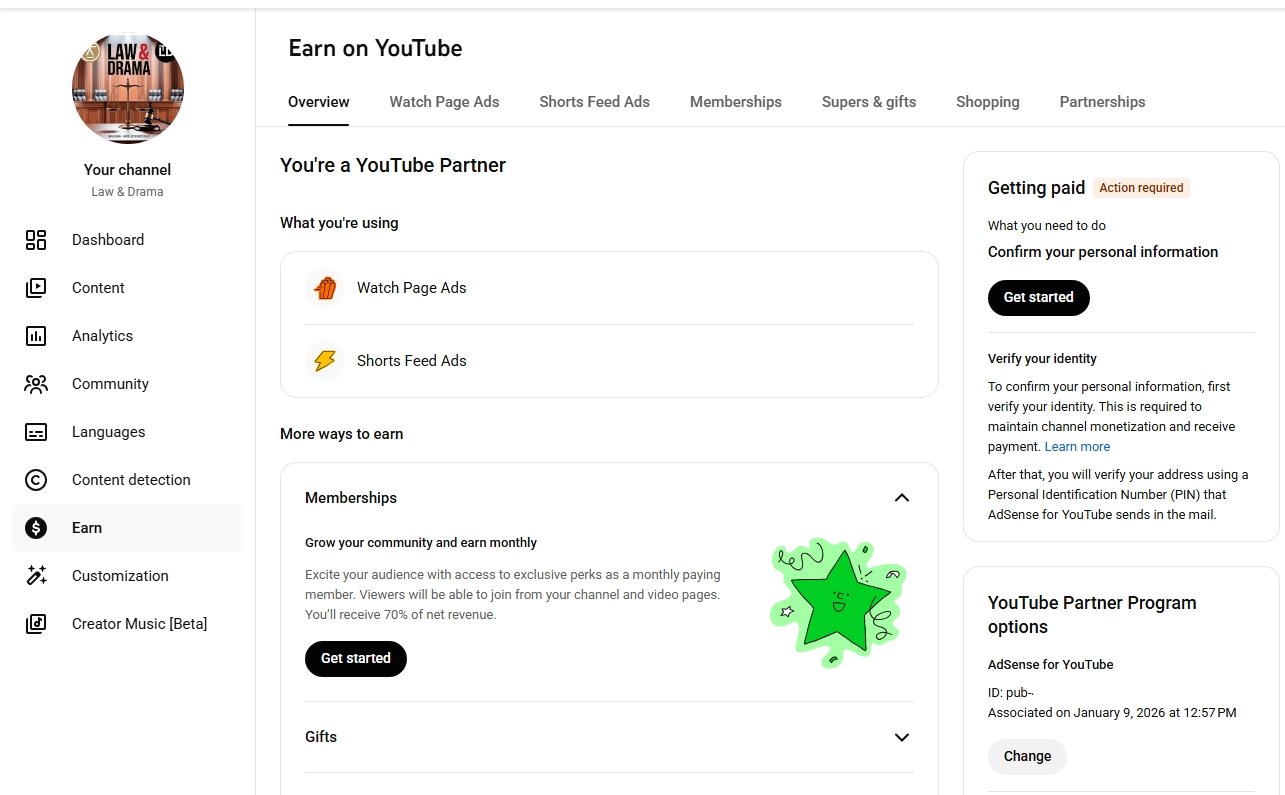Screen dimensions: 1285x795
Task: Open the Dashboard sidebar icon
Action: pos(36,240)
